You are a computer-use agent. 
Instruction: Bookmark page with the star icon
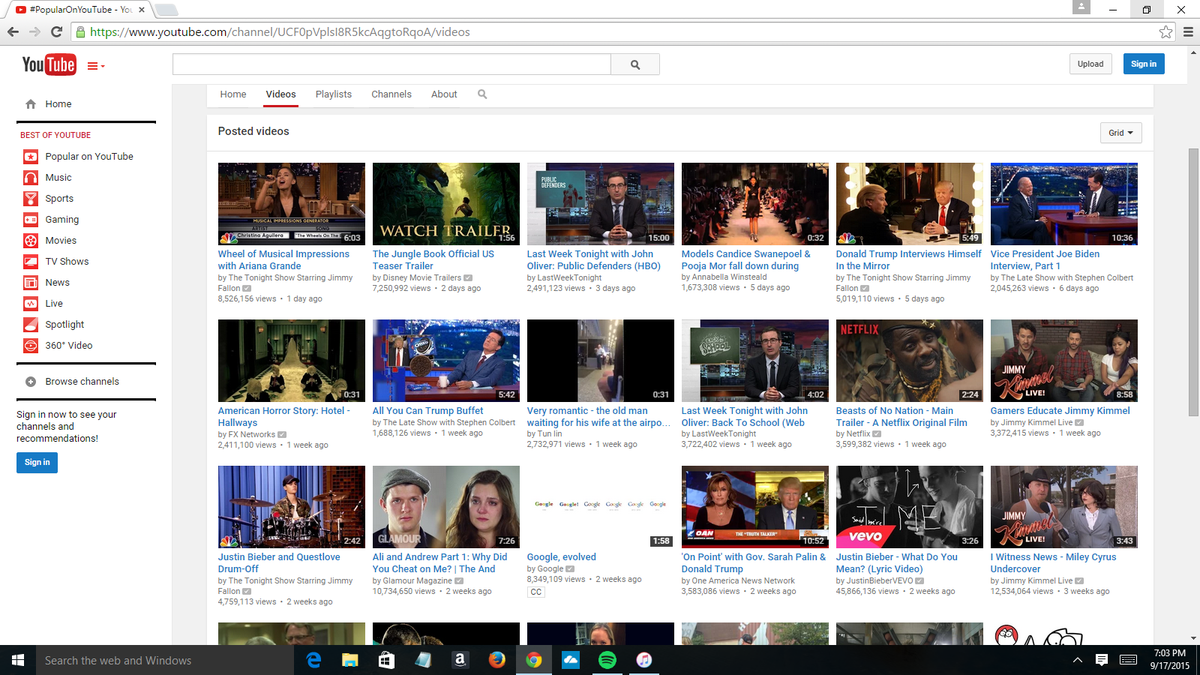1165,32
